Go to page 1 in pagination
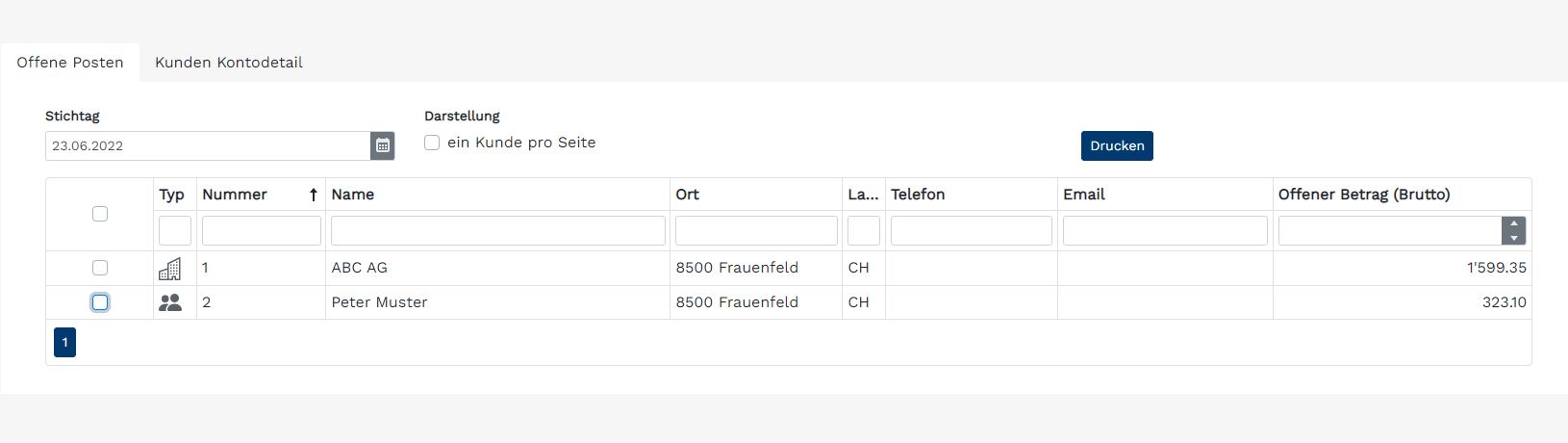Image resolution: width=1568 pixels, height=443 pixels. 64,342
